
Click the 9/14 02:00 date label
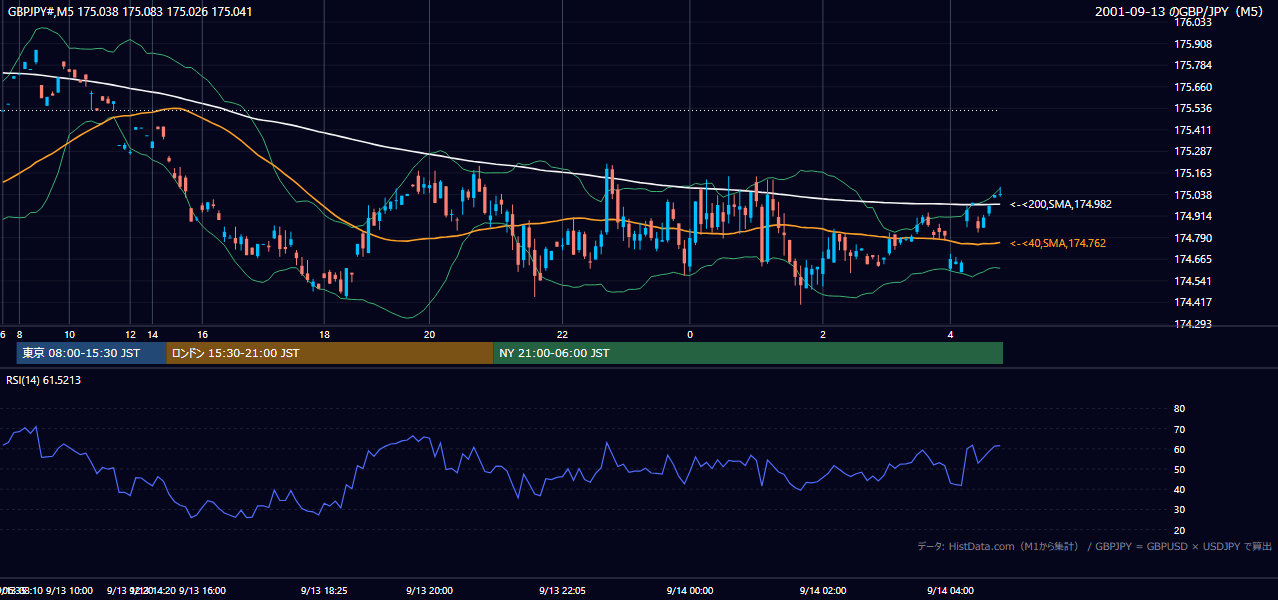(823, 591)
